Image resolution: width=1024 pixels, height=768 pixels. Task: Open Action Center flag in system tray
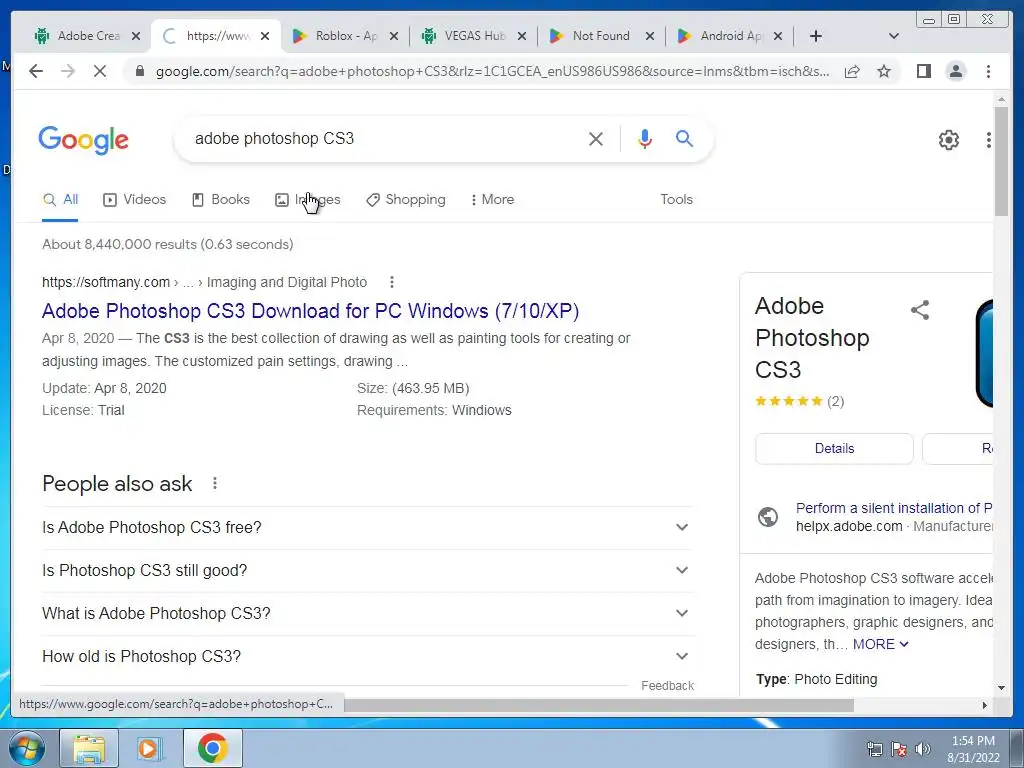pyautogui.click(x=899, y=749)
